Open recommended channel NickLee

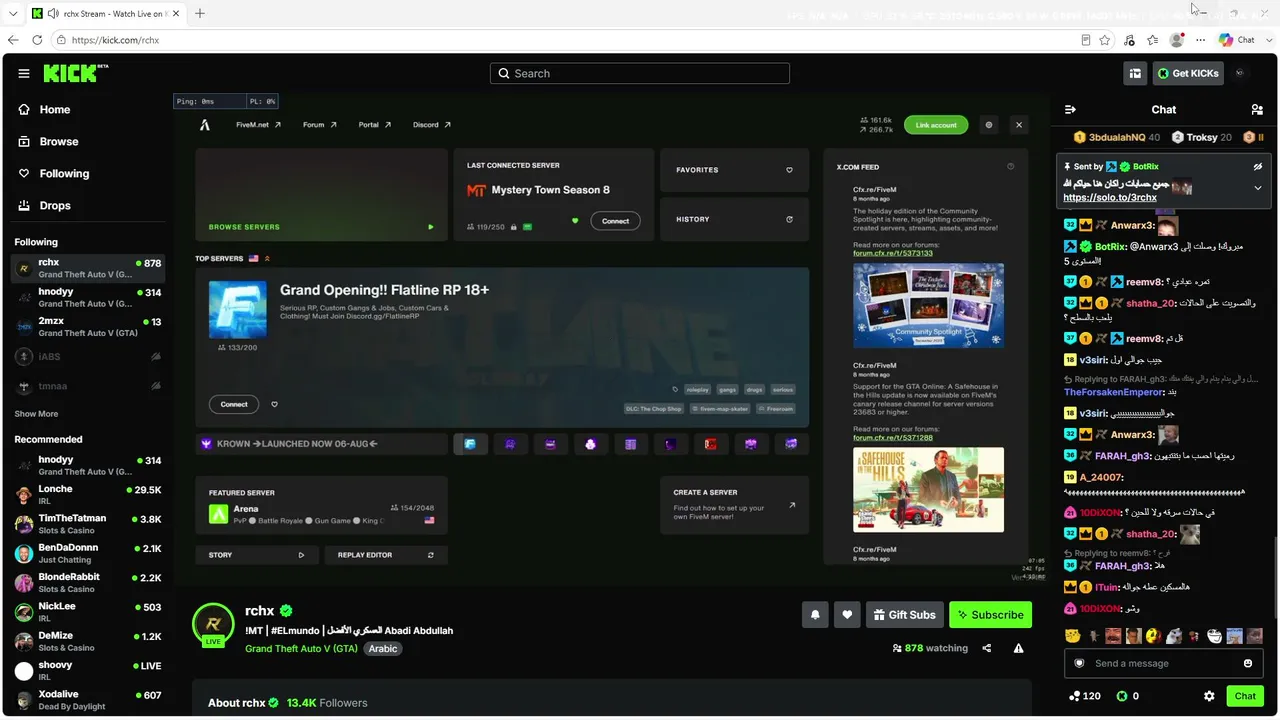pyautogui.click(x=87, y=612)
